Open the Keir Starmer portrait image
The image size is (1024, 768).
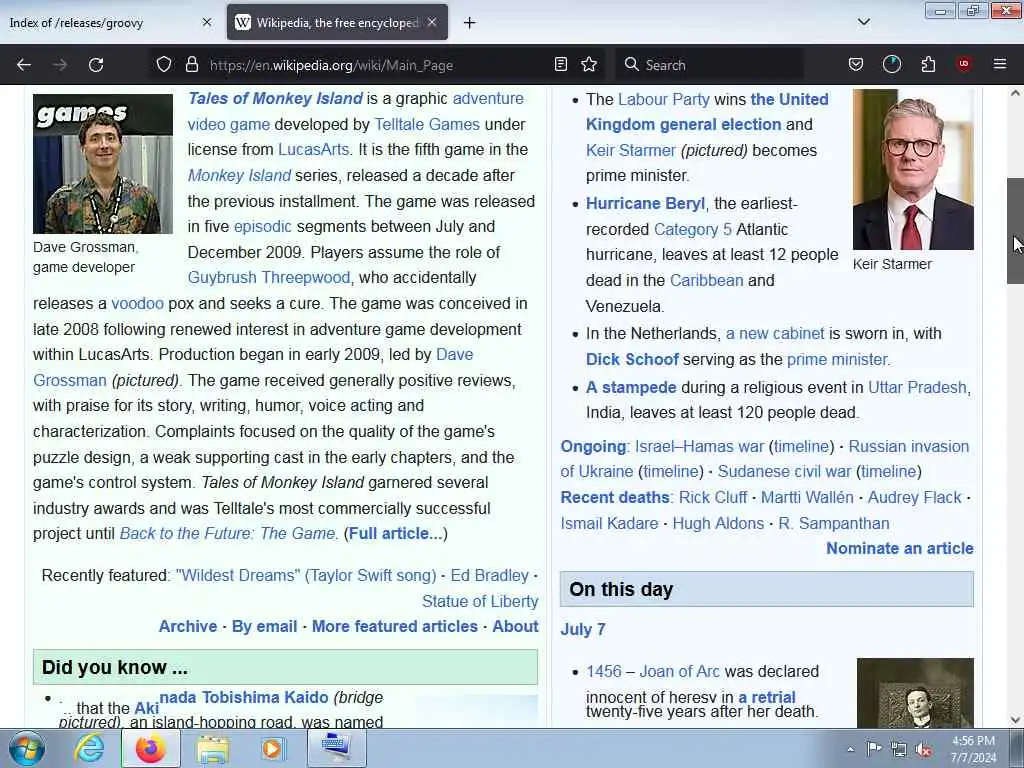click(913, 170)
